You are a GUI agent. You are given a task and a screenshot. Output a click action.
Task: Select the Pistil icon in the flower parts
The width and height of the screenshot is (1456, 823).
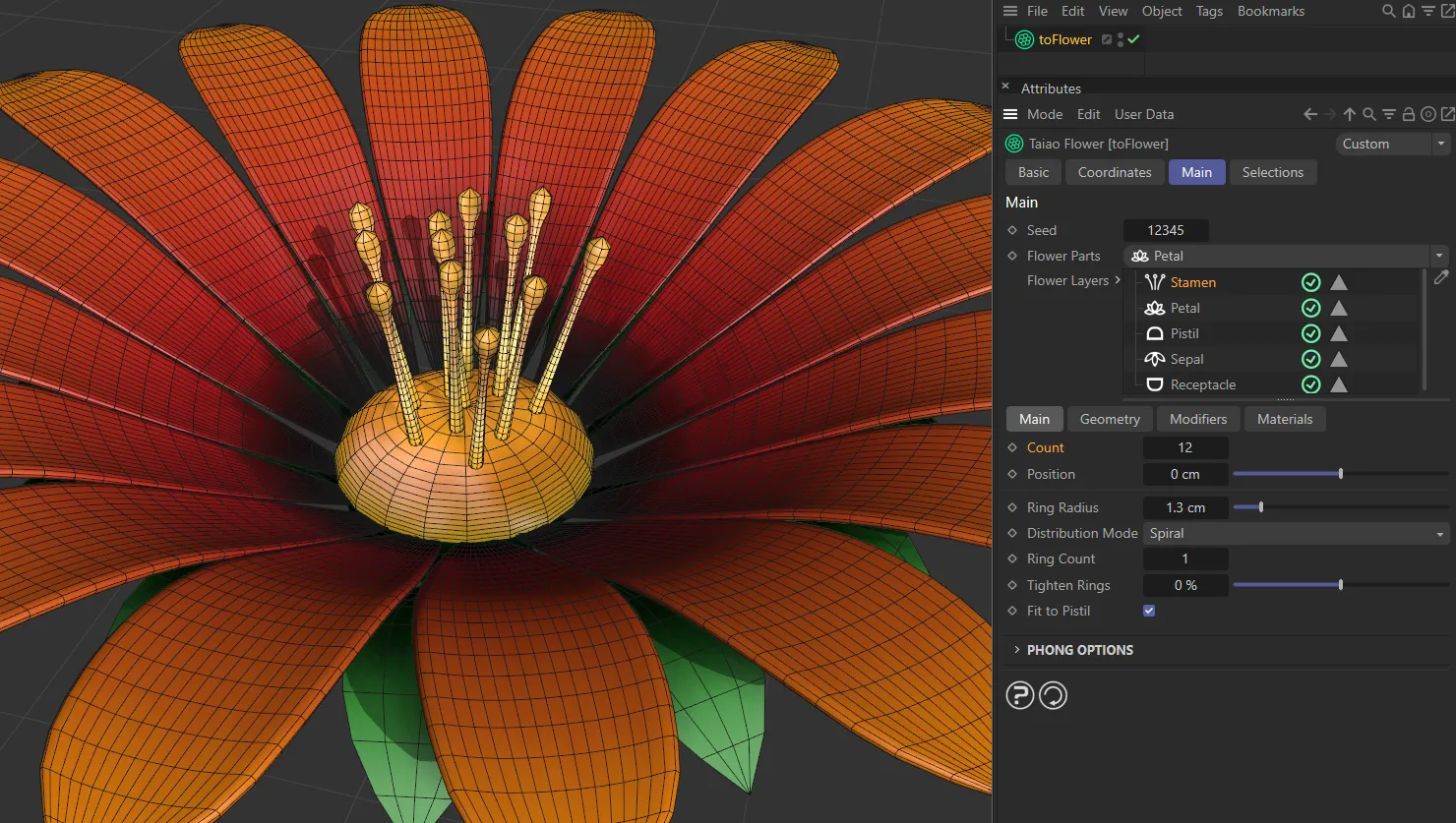[1153, 333]
